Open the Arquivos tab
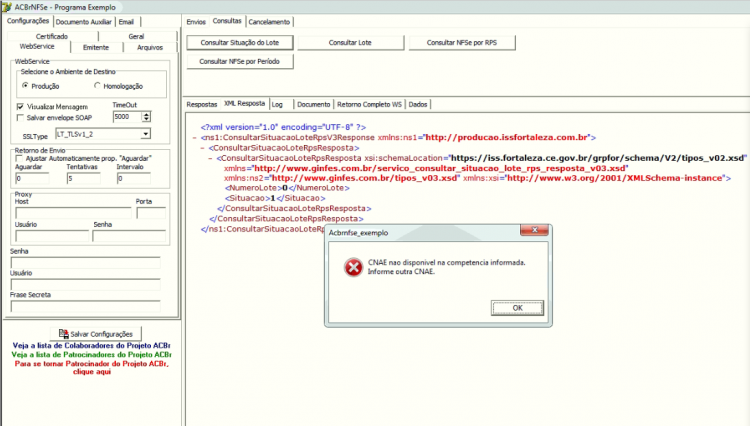Image resolution: width=750 pixels, height=426 pixels. click(150, 47)
